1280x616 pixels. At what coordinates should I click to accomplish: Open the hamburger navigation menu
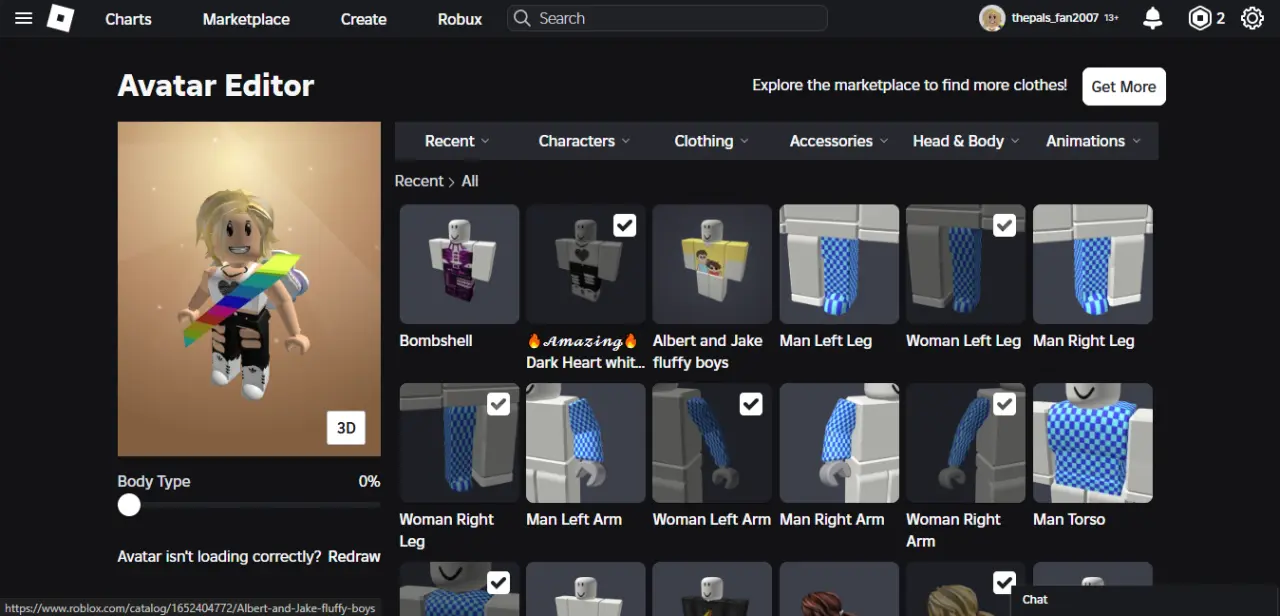[24, 18]
